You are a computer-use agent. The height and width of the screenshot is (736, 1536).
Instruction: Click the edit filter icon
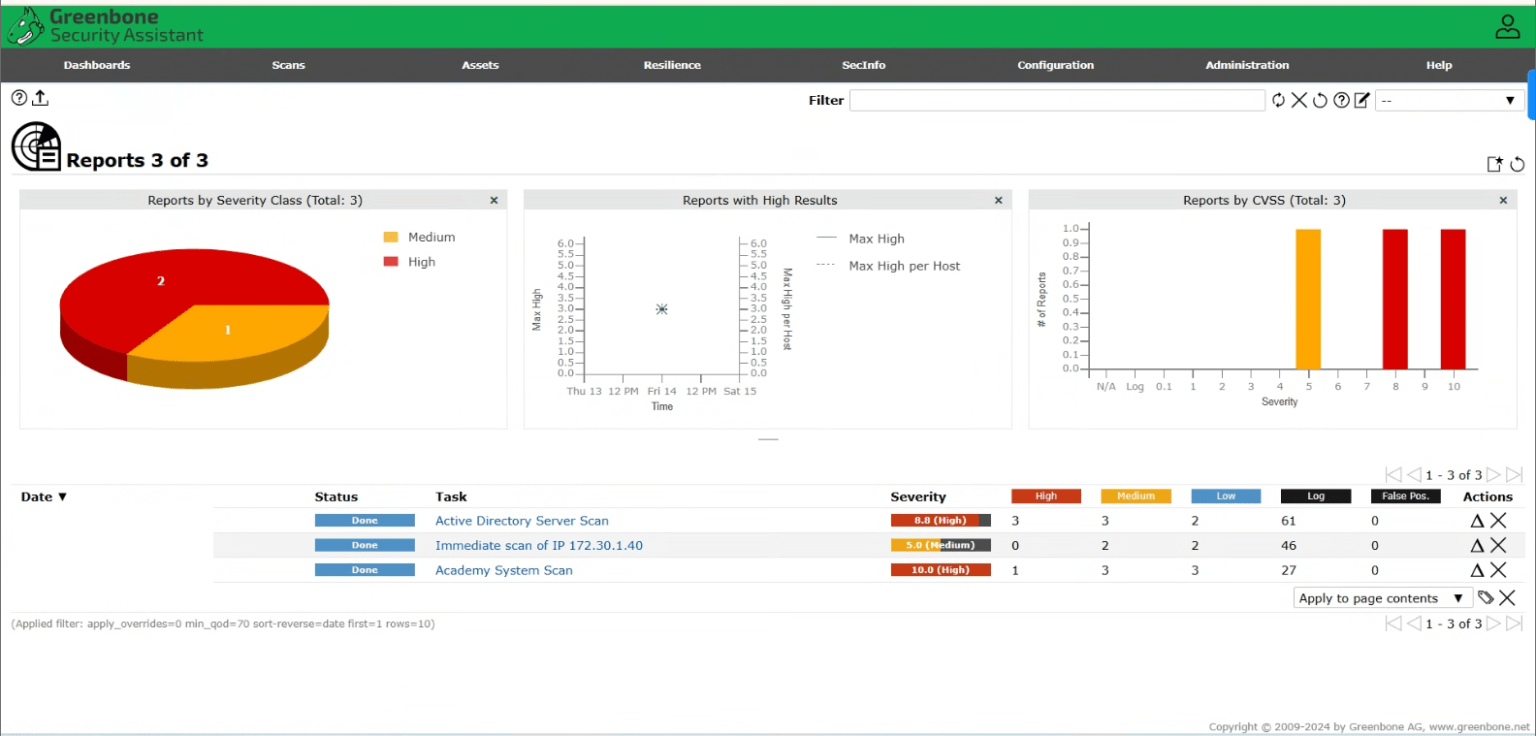click(1361, 100)
